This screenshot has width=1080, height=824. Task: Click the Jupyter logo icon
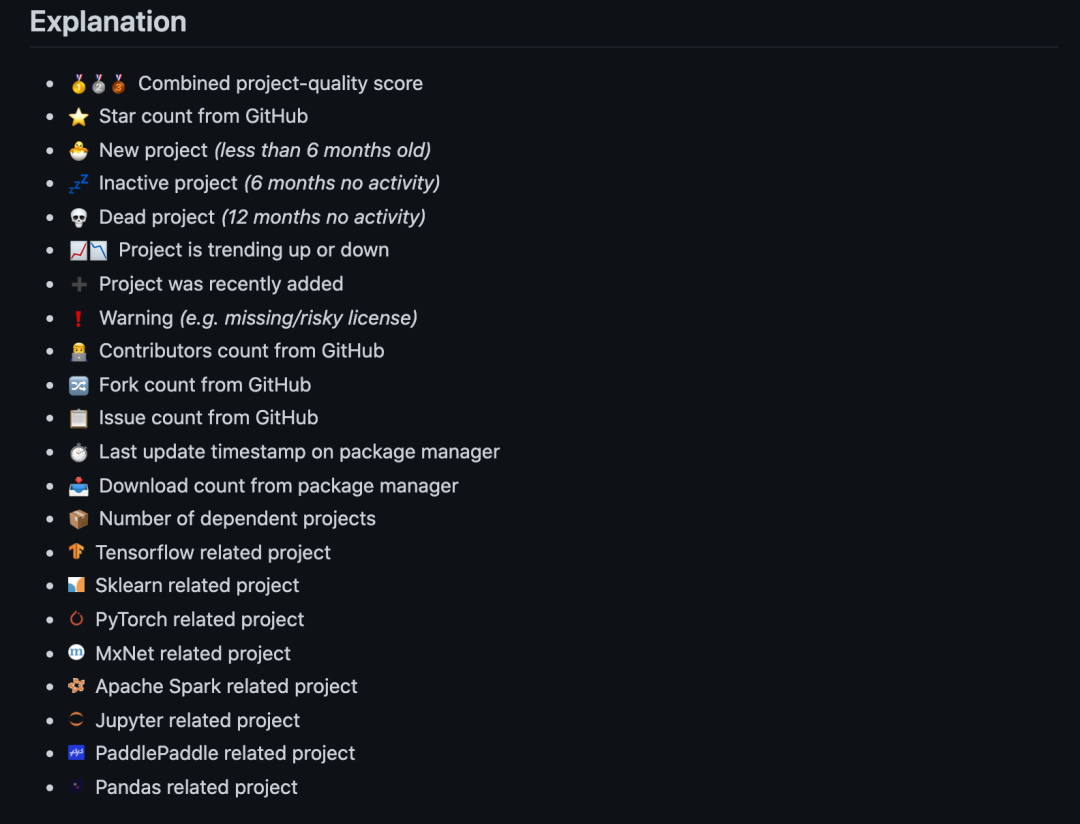tap(77, 720)
